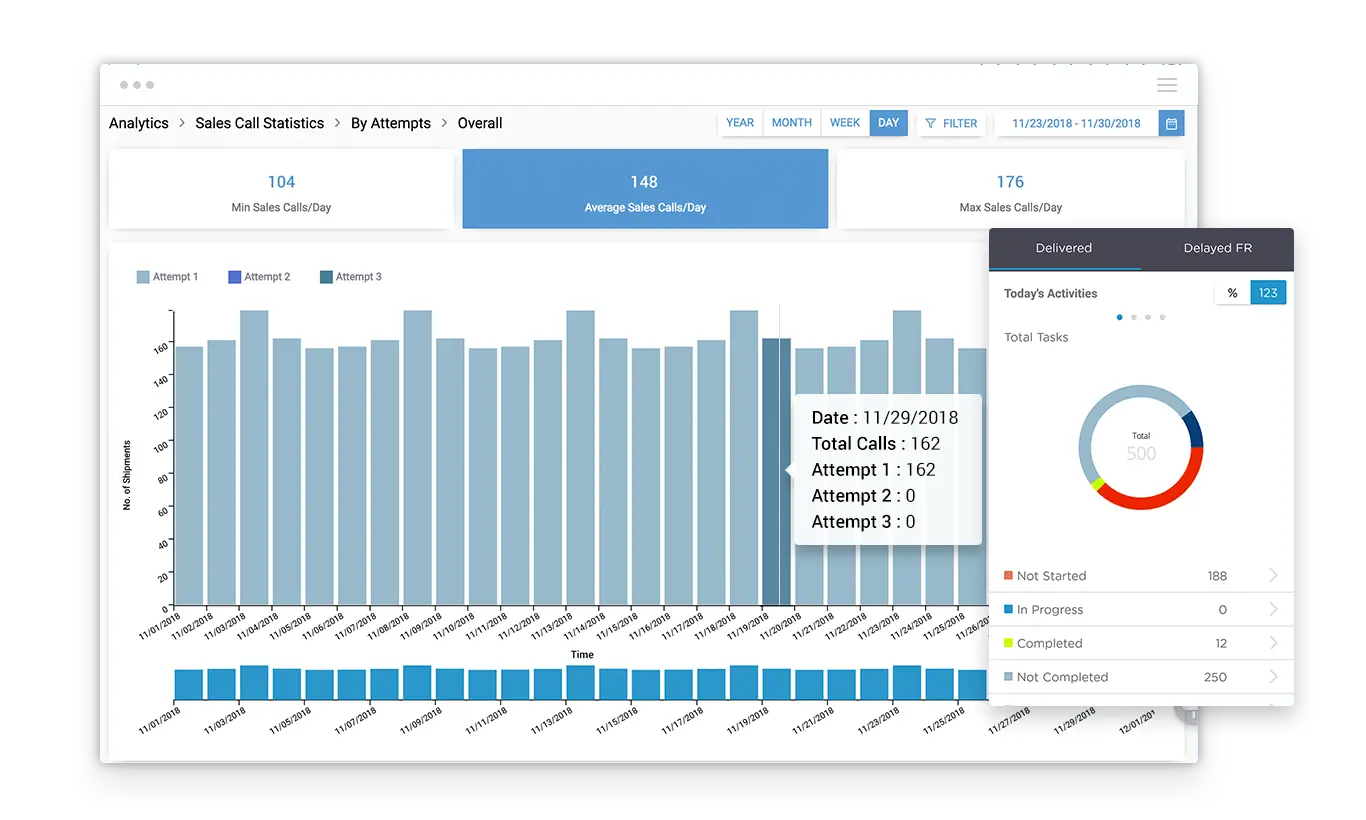Click the Total 500 donut center
The height and width of the screenshot is (820, 1366).
[1141, 447]
